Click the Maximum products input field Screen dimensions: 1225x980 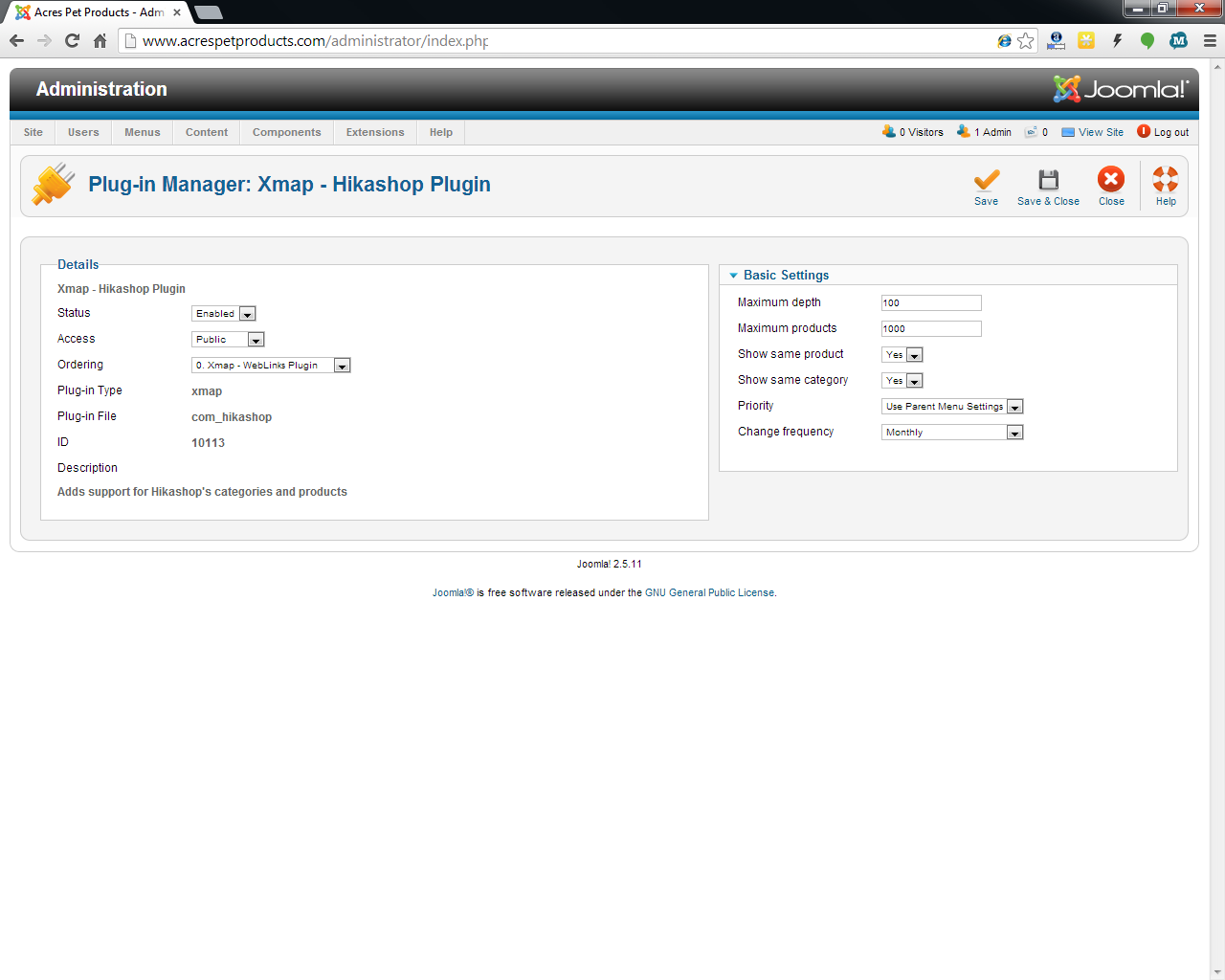[x=931, y=329]
